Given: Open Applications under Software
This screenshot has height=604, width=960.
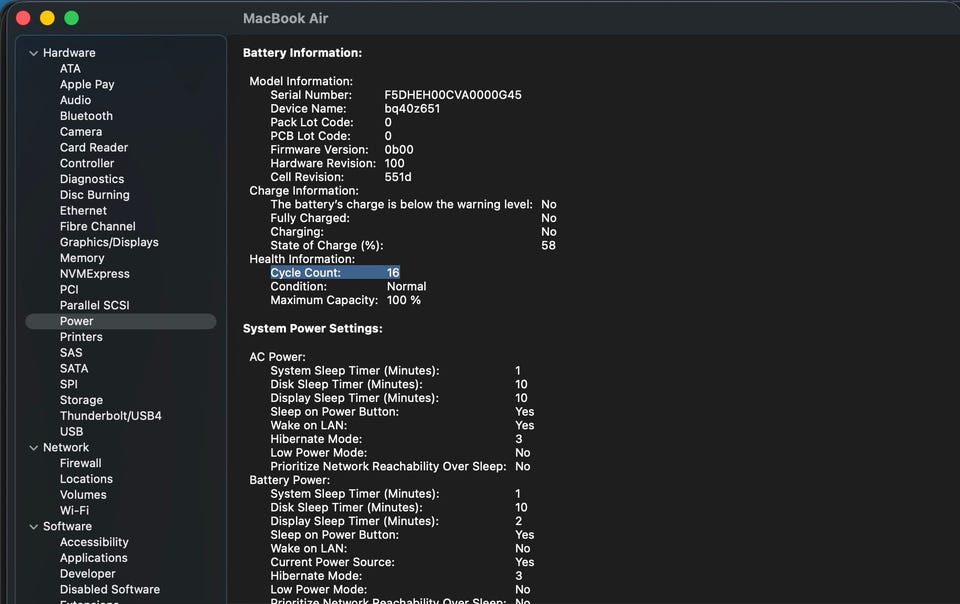Looking at the screenshot, I should [94, 558].
